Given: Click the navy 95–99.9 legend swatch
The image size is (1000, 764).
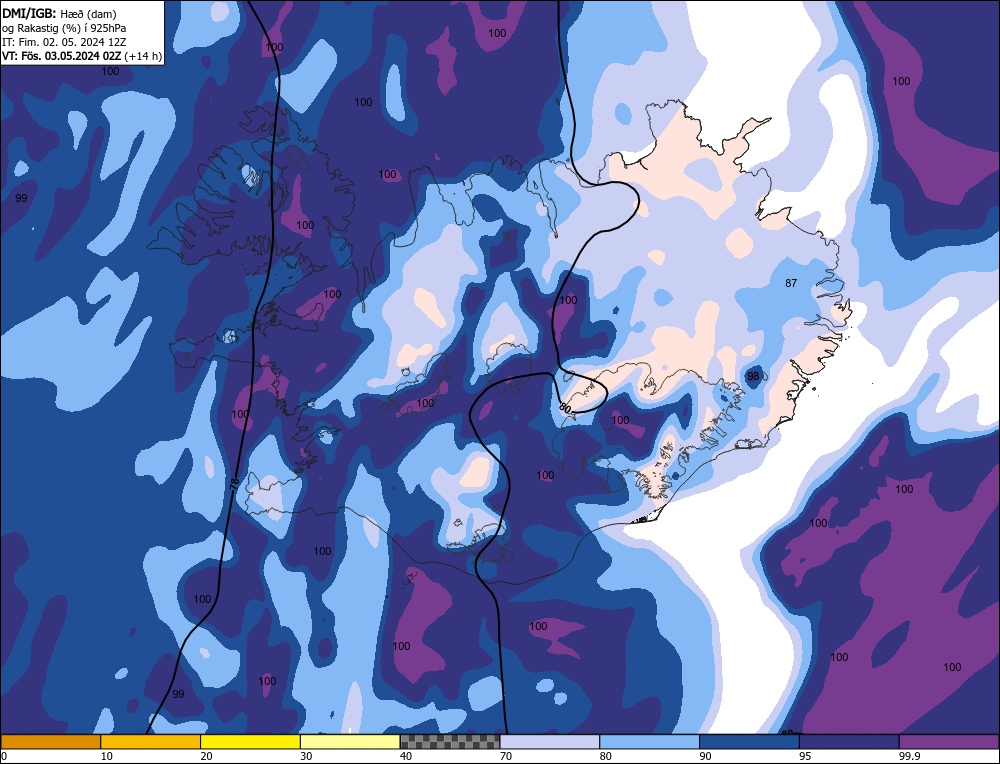Looking at the screenshot, I should 849,742.
